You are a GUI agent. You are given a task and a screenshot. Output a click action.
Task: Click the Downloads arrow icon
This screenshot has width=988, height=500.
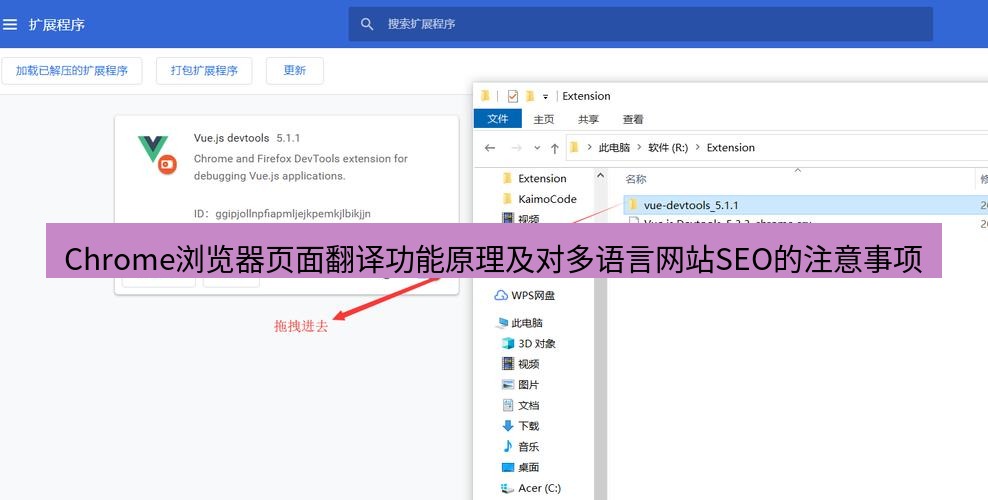[x=508, y=426]
